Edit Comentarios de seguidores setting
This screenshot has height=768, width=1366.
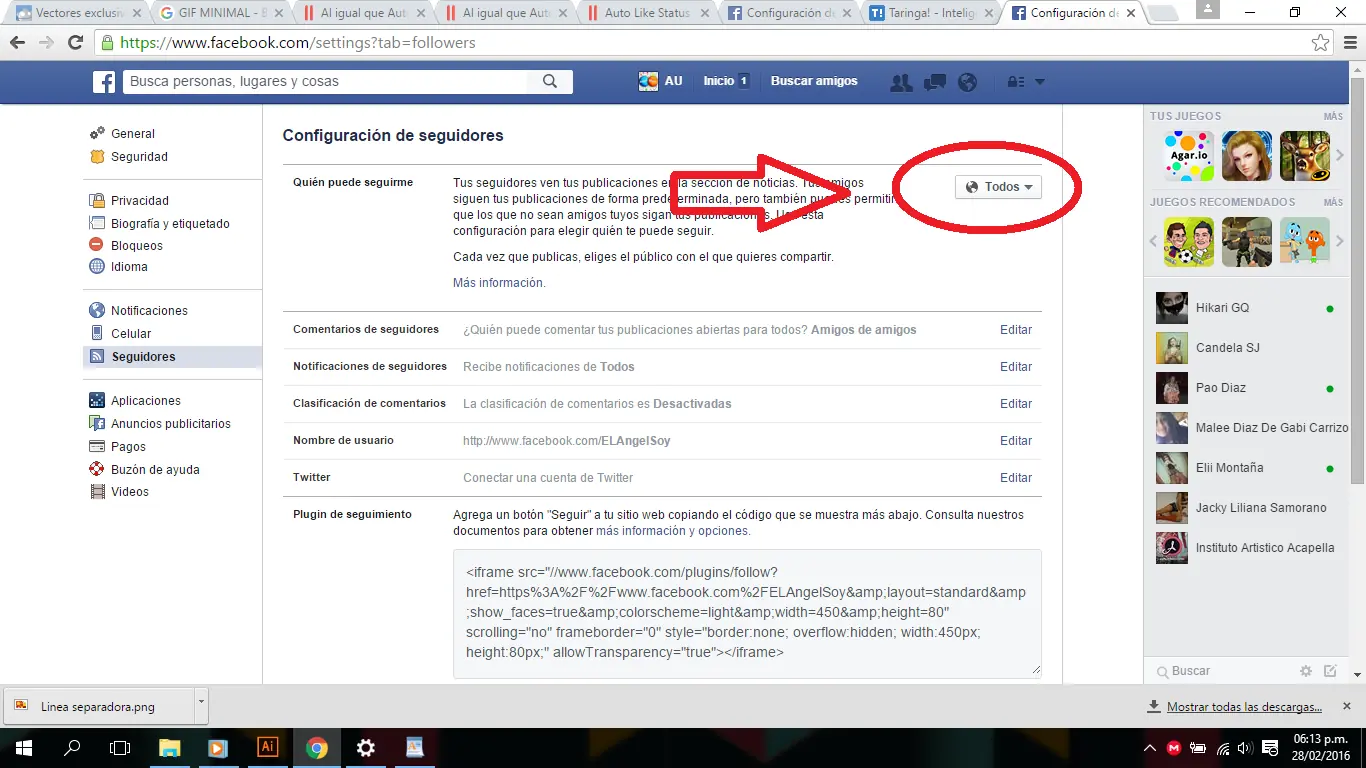1016,330
